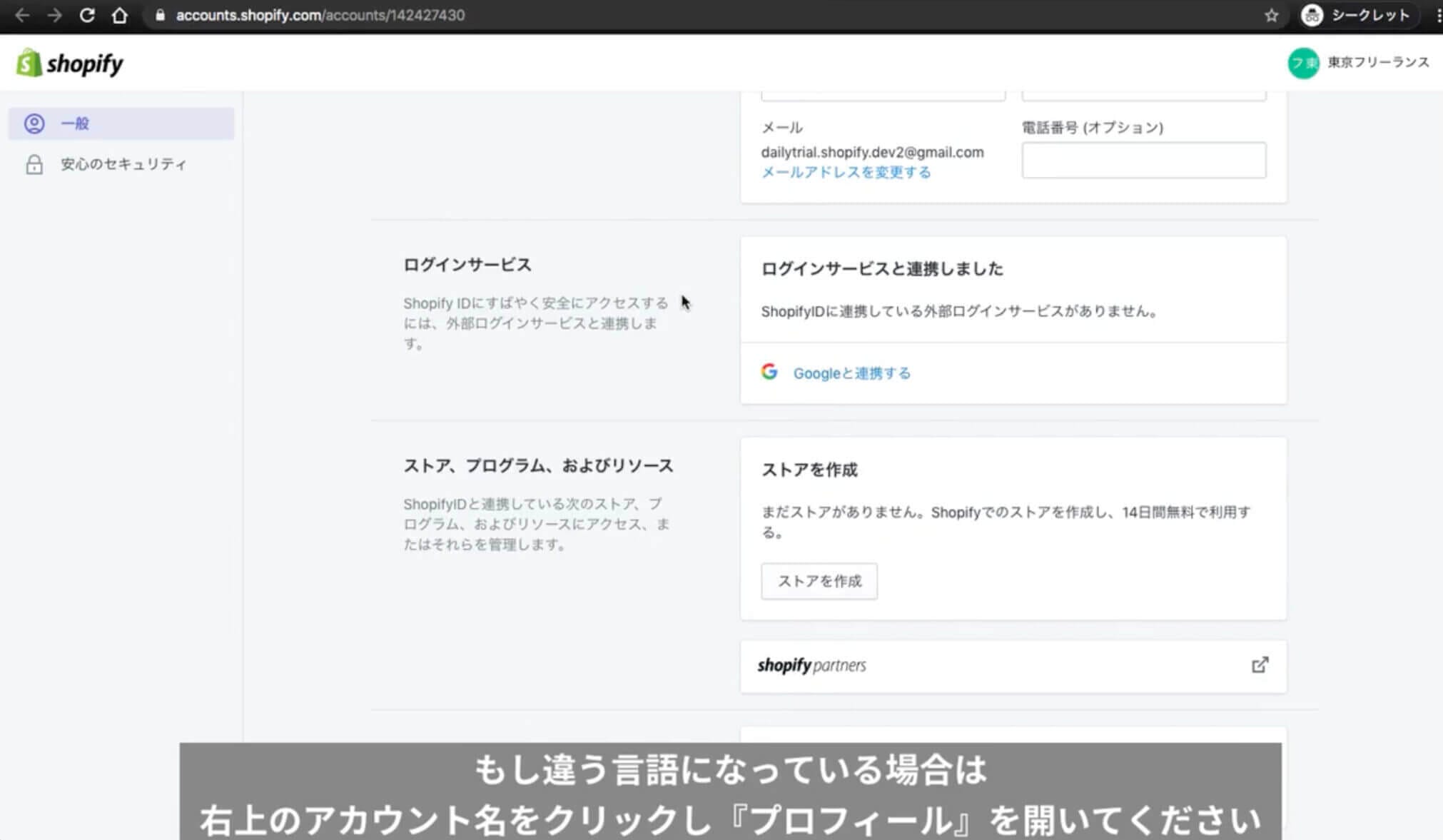The width and height of the screenshot is (1443, 840).
Task: Click the padlock icon in address bar
Action: [x=160, y=15]
